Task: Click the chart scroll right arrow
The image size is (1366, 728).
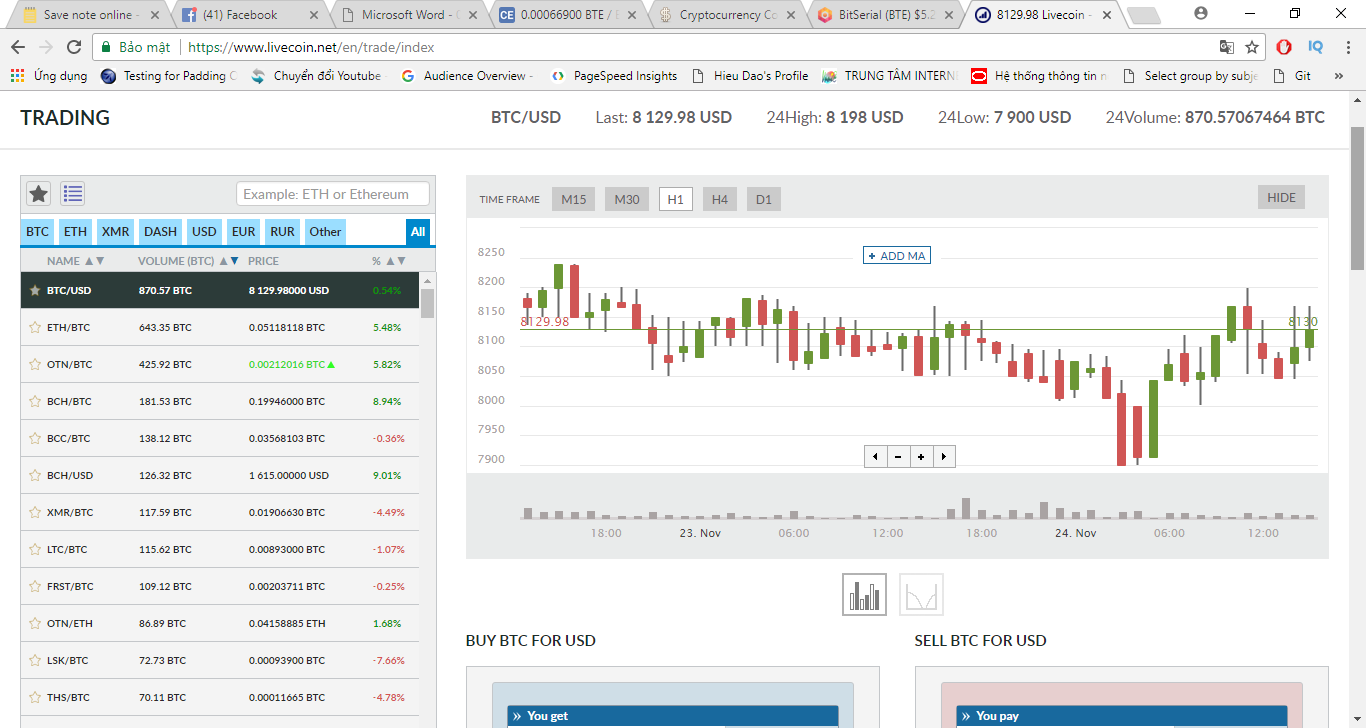Action: 943,456
